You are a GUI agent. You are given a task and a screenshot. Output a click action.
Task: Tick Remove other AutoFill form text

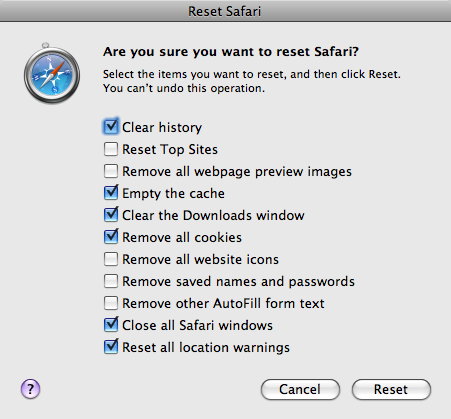[x=111, y=303]
